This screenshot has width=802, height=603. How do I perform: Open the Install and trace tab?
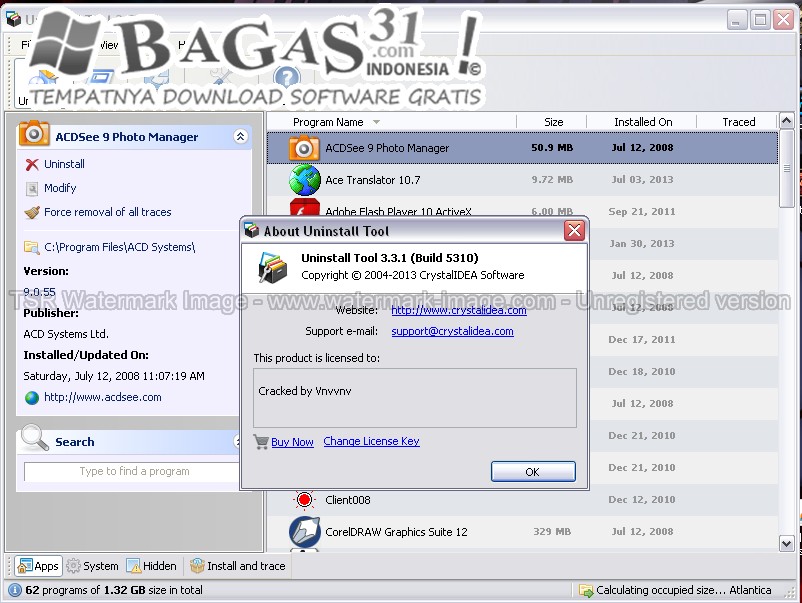click(x=237, y=566)
